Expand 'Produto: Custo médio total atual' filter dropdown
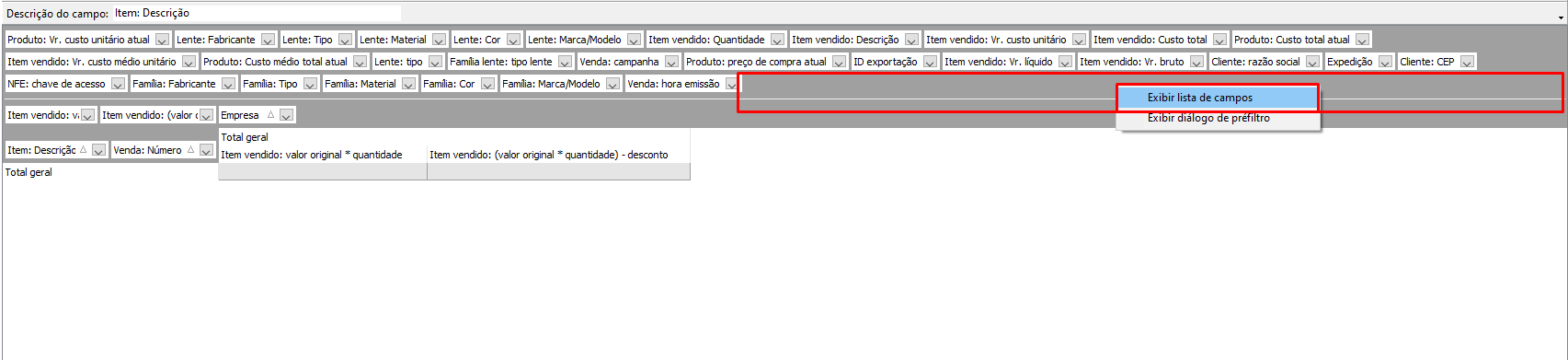Screen dimensions: 1568x360 (360, 62)
